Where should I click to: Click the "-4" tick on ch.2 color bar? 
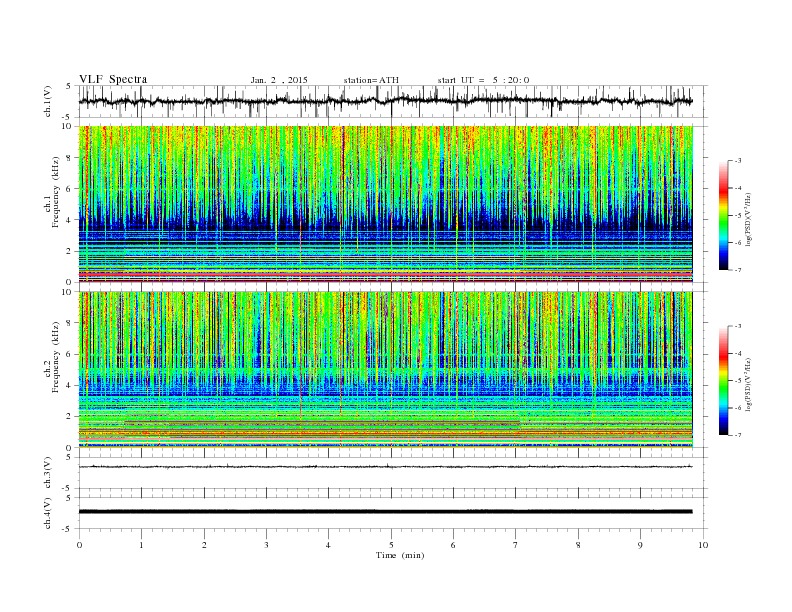click(737, 353)
